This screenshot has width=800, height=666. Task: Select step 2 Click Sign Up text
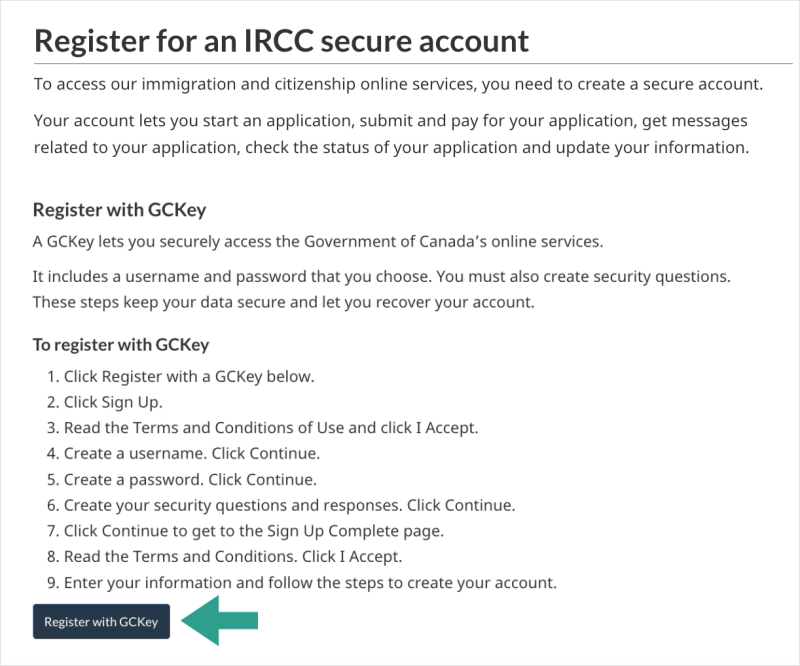(x=105, y=402)
